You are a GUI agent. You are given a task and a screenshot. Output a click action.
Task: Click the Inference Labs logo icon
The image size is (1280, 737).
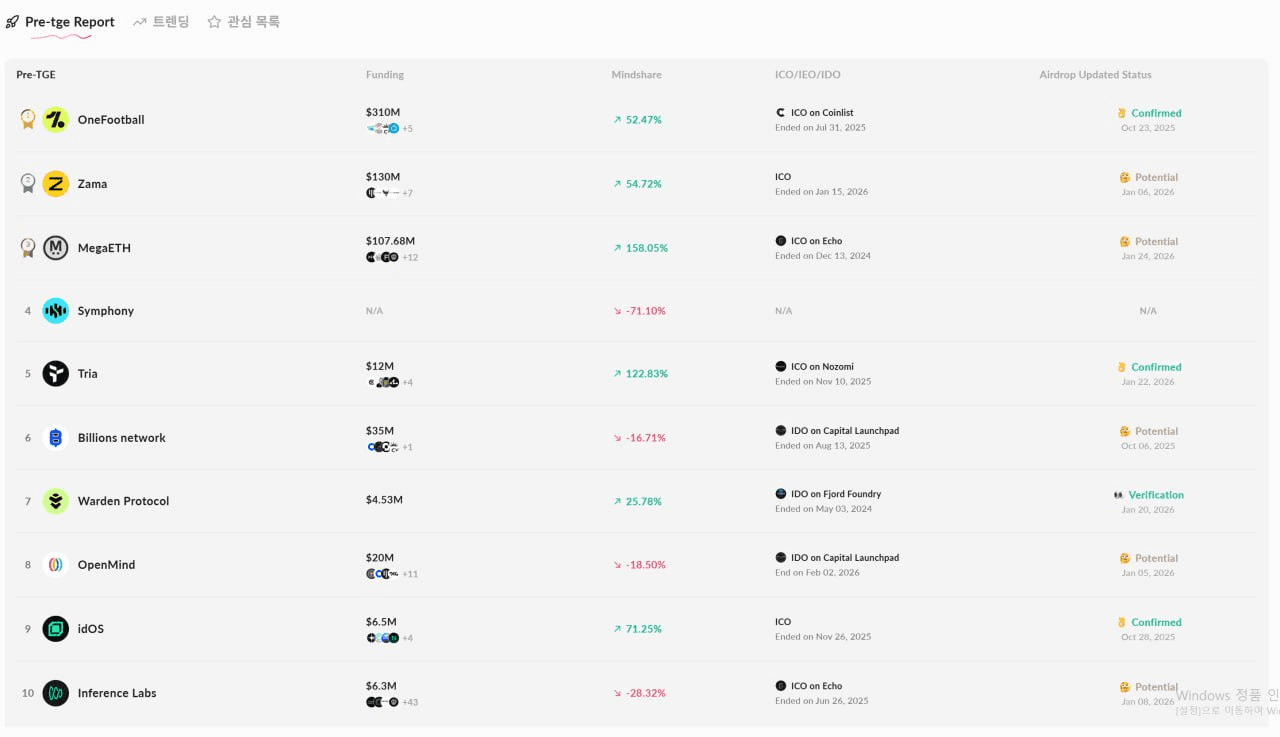pyautogui.click(x=55, y=693)
